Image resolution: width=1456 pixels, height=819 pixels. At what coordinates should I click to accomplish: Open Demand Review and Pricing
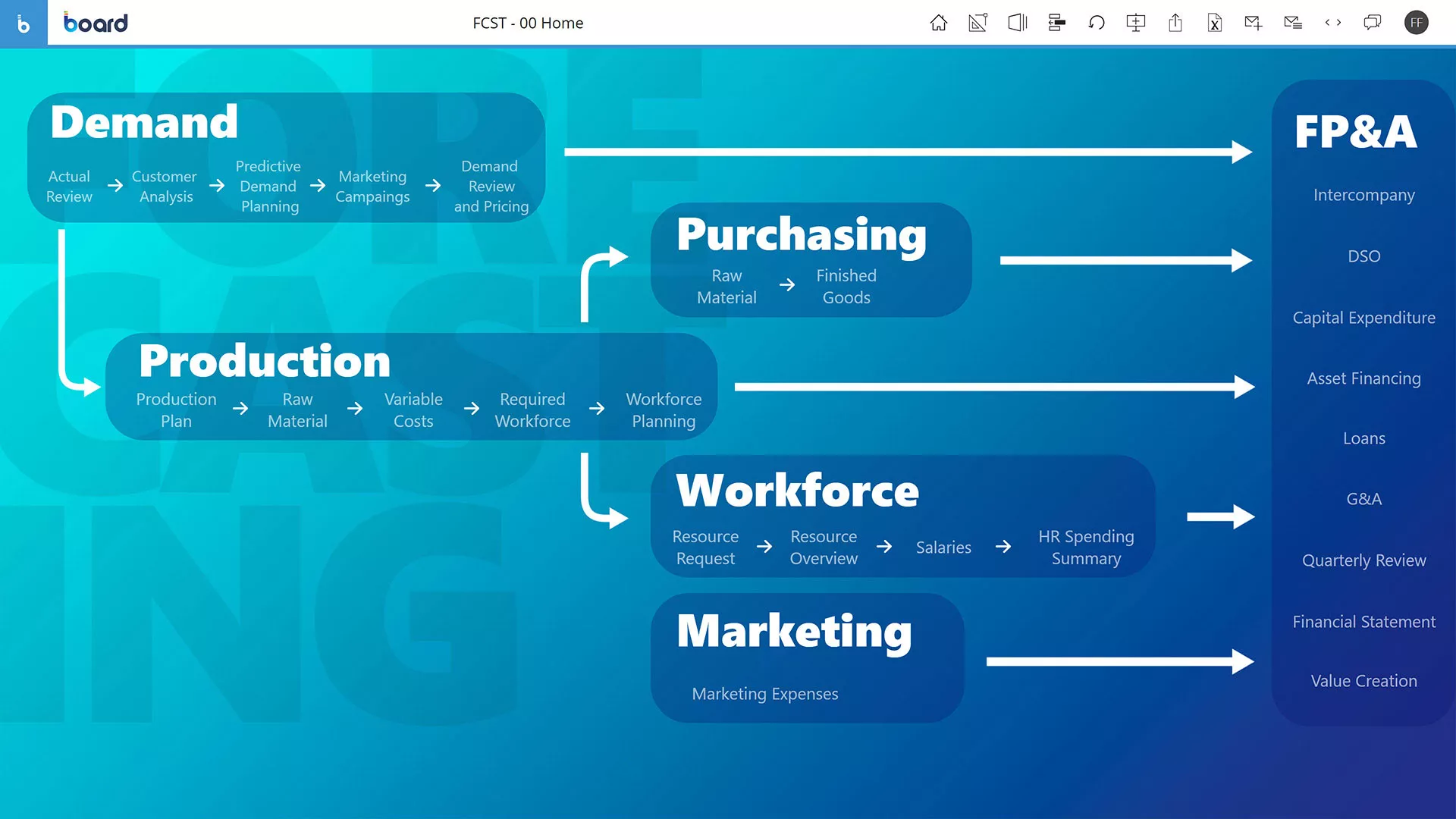[x=491, y=187]
